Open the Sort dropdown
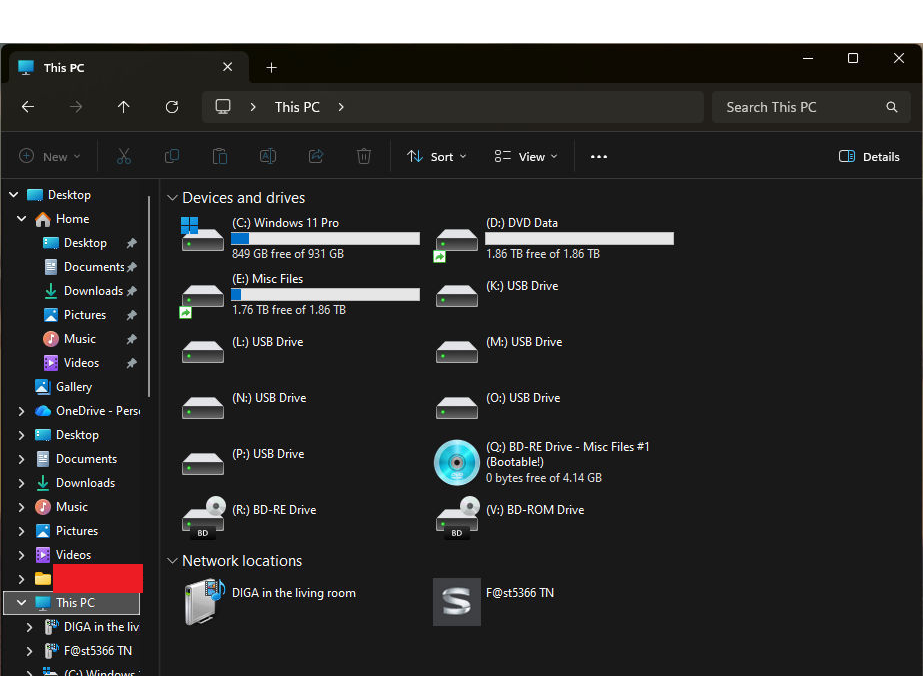Screen dimensions: 923x676 [437, 157]
